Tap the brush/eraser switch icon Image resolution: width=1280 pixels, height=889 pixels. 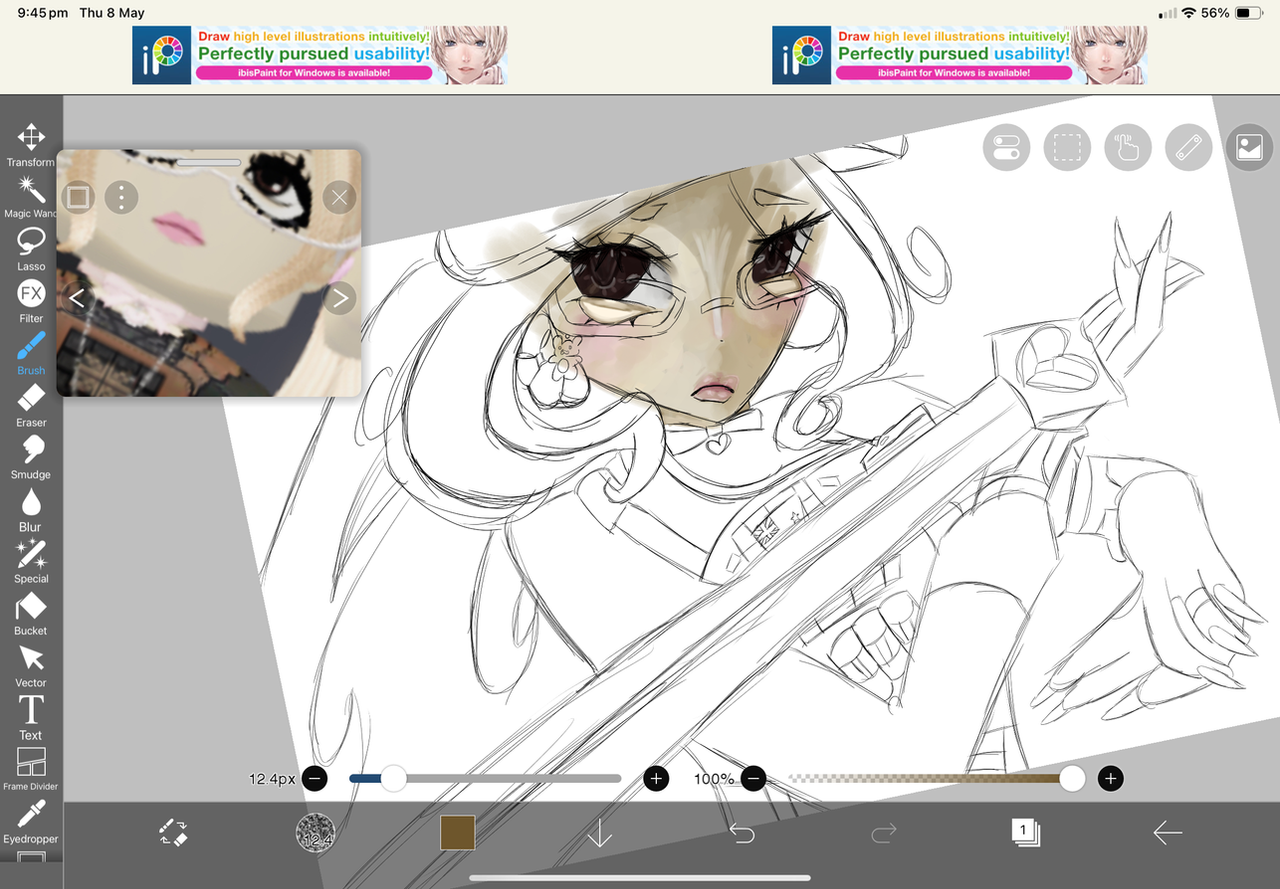point(173,832)
